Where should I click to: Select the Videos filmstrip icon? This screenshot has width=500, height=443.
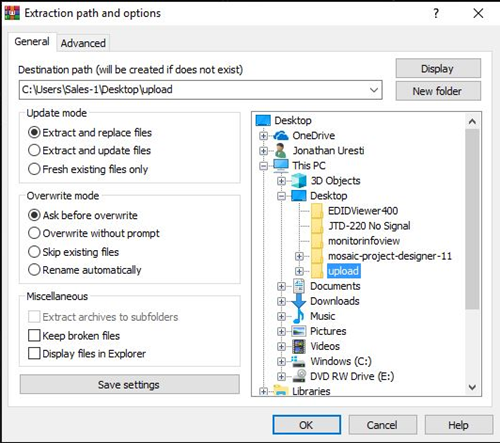(x=299, y=346)
